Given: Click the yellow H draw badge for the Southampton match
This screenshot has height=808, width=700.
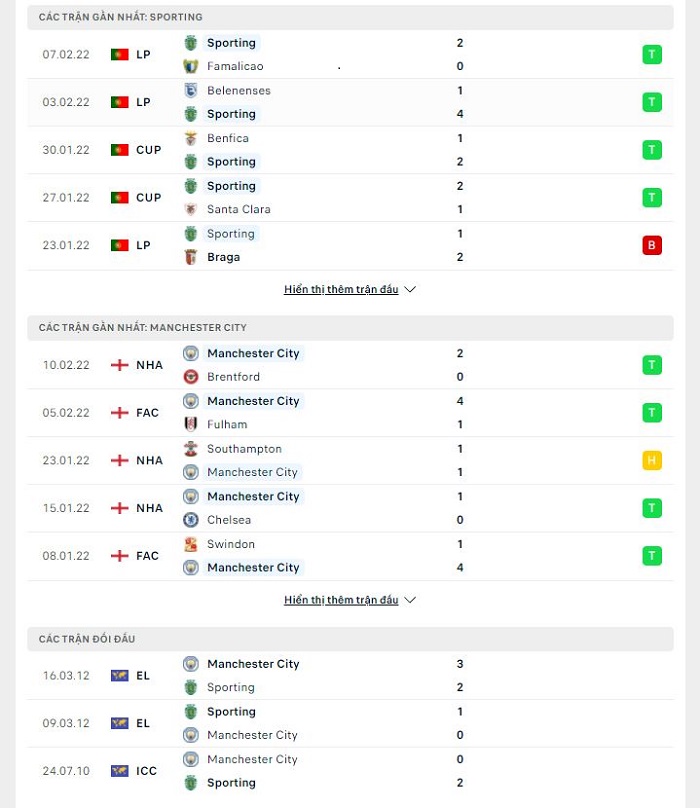Looking at the screenshot, I should click(x=652, y=460).
